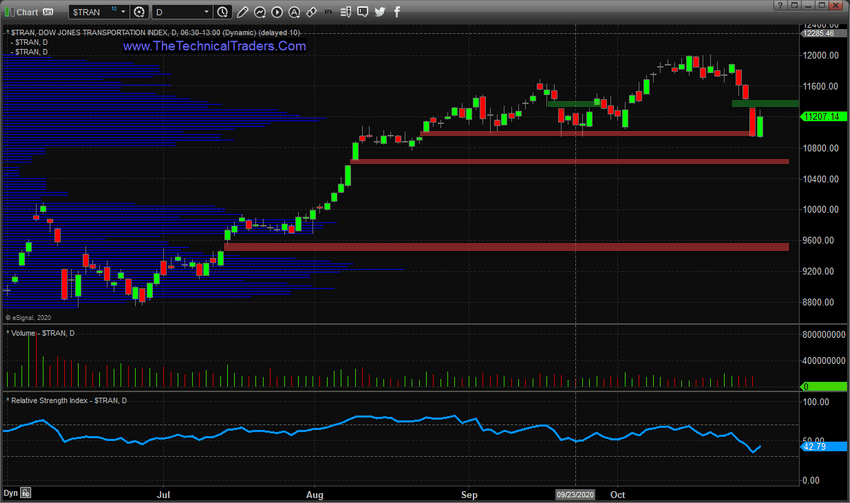Click the 9600.00 price axis label
Screen dimensions: 850x503
(x=819, y=240)
